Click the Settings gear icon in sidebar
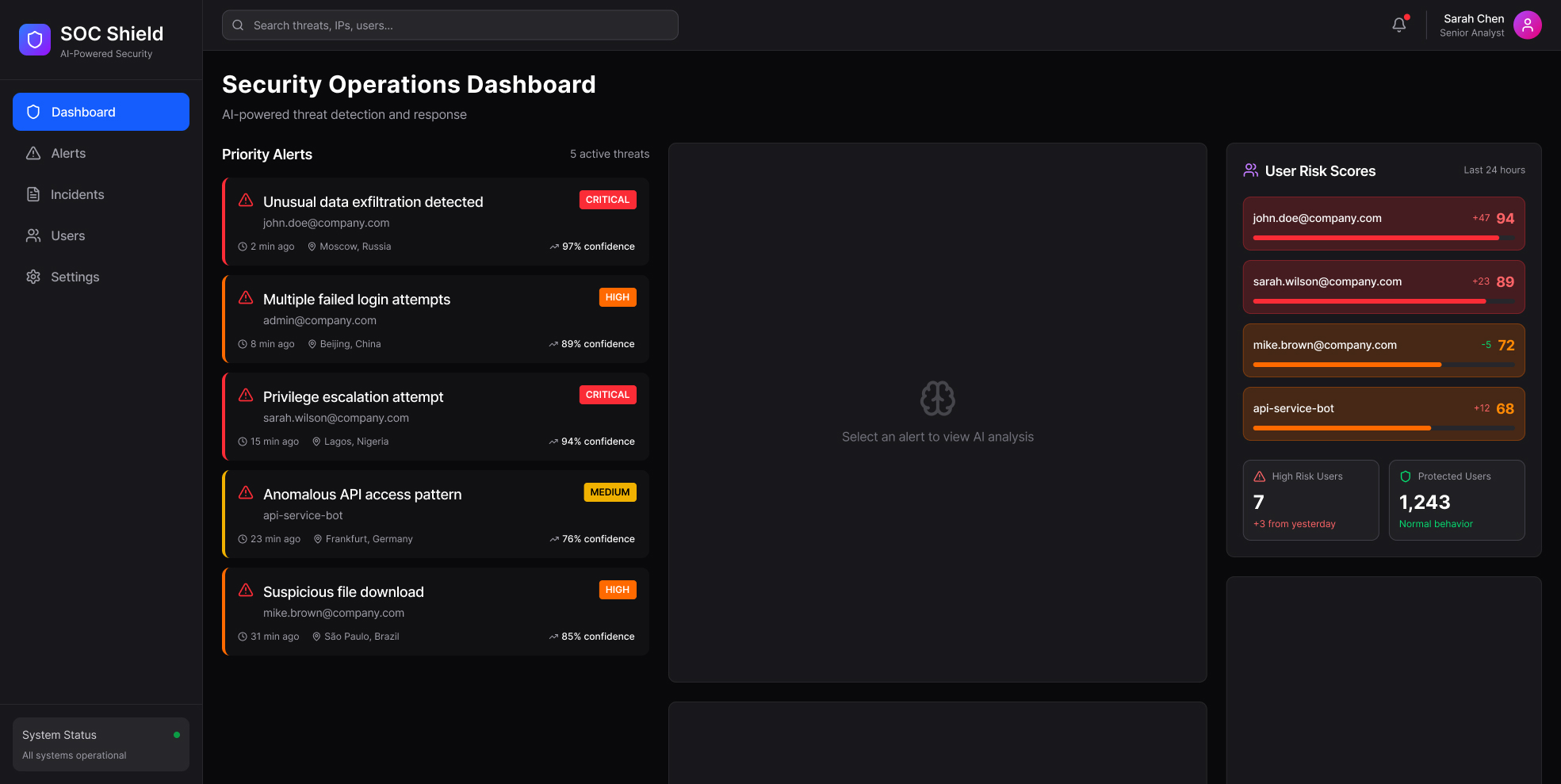Viewport: 1561px width, 784px height. click(x=33, y=277)
